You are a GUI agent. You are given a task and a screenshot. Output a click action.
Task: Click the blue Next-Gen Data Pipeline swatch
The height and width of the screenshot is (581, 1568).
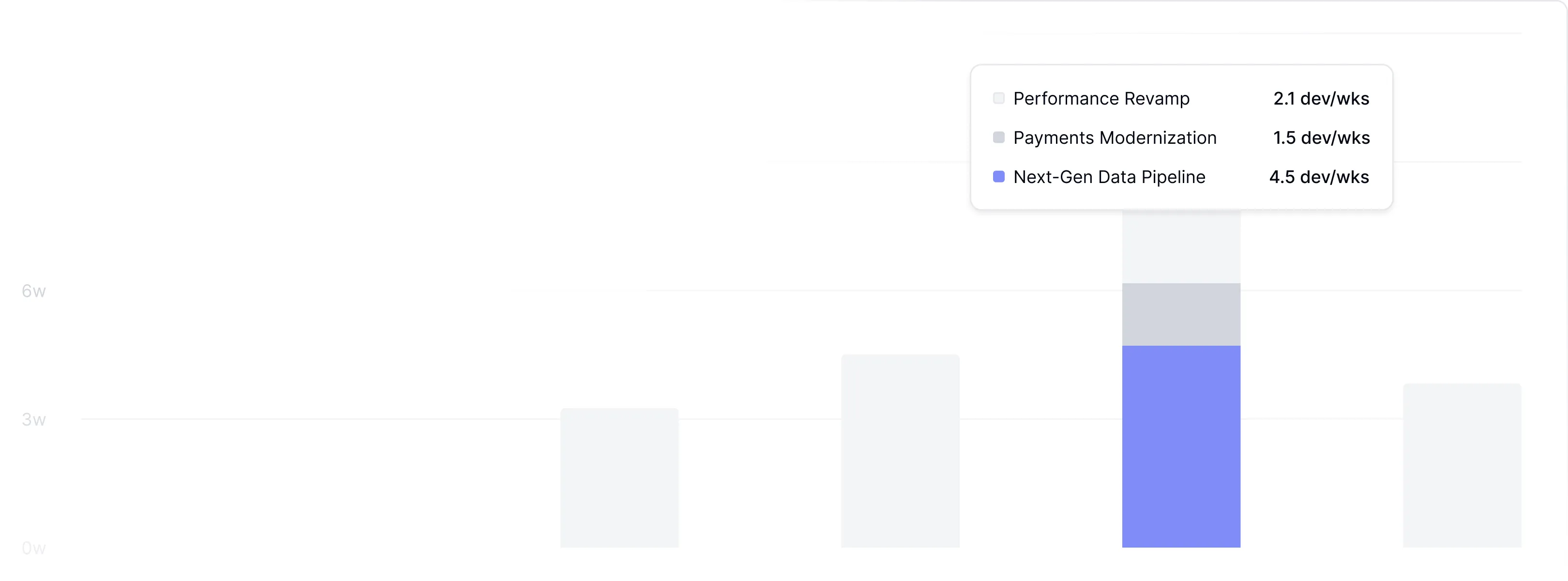998,177
